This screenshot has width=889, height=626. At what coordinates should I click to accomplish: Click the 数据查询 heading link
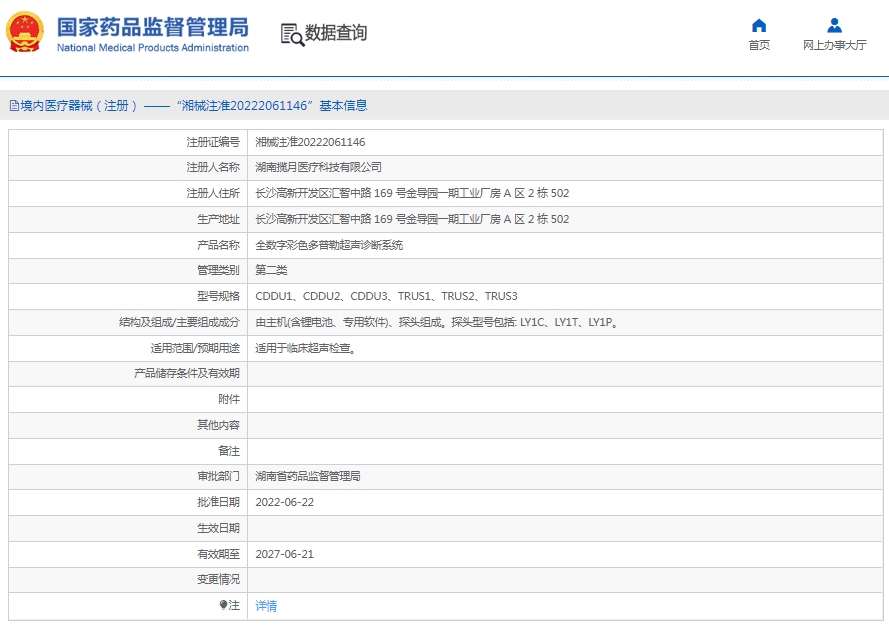pyautogui.click(x=336, y=33)
